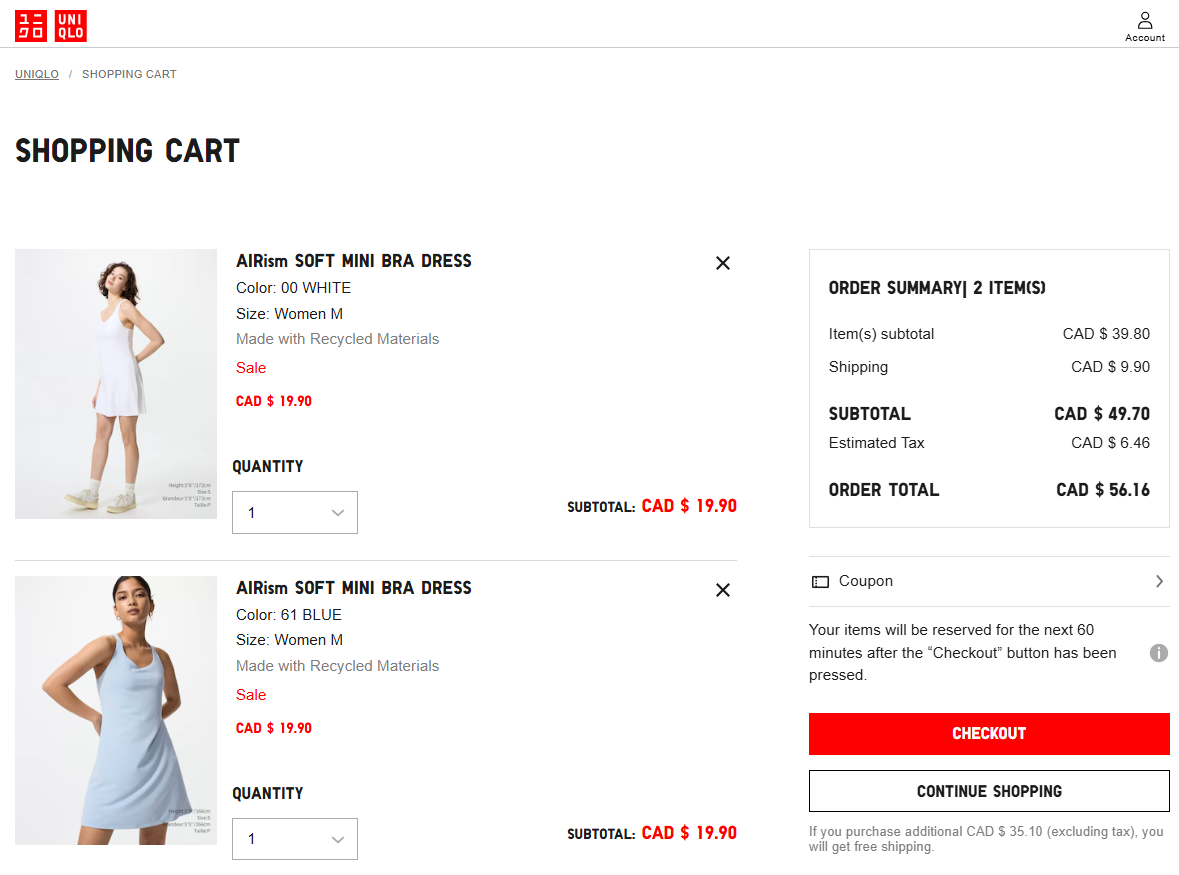Remove the blue AIRism dress from cart

(723, 590)
